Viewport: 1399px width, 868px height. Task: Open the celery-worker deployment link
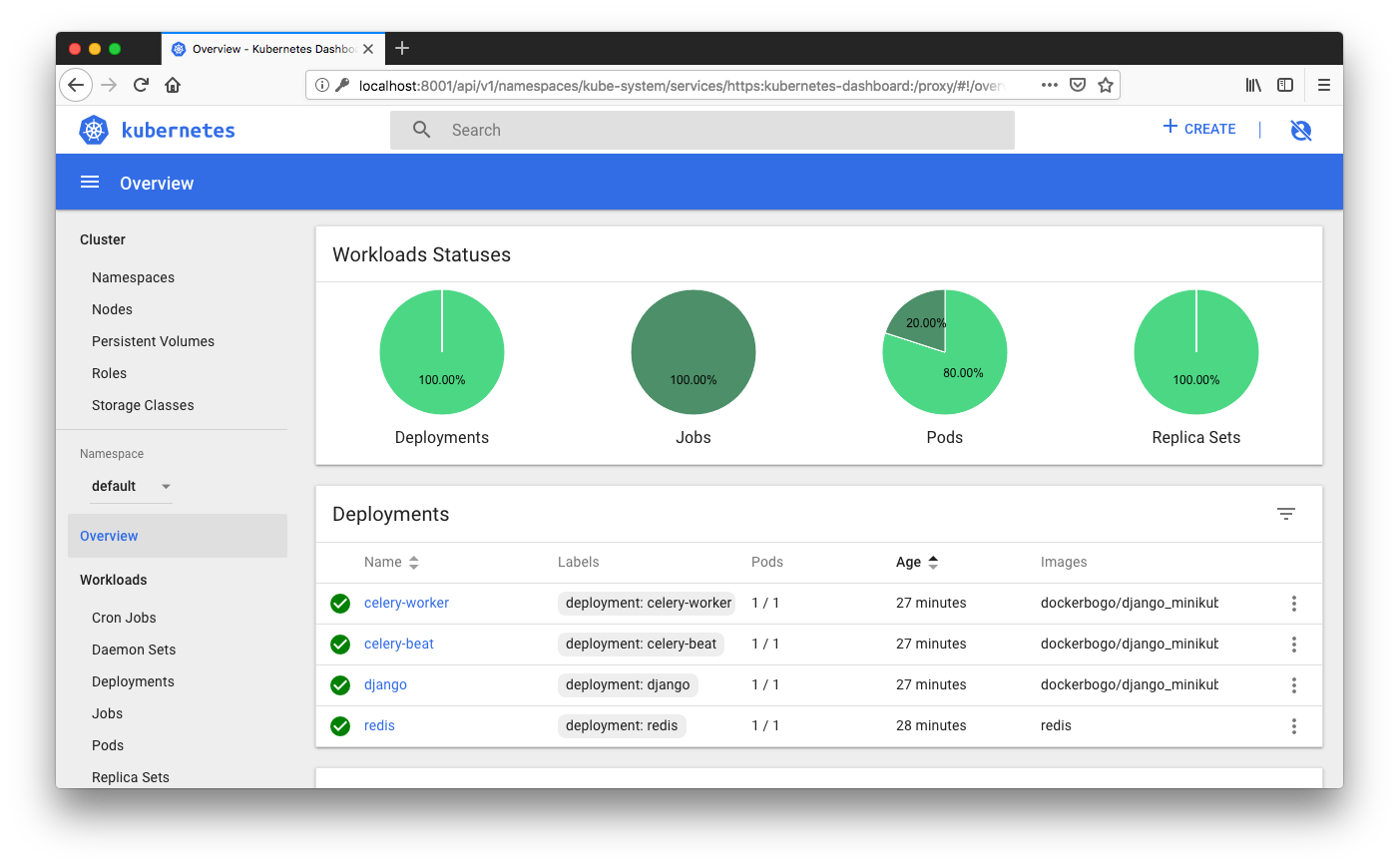406,603
